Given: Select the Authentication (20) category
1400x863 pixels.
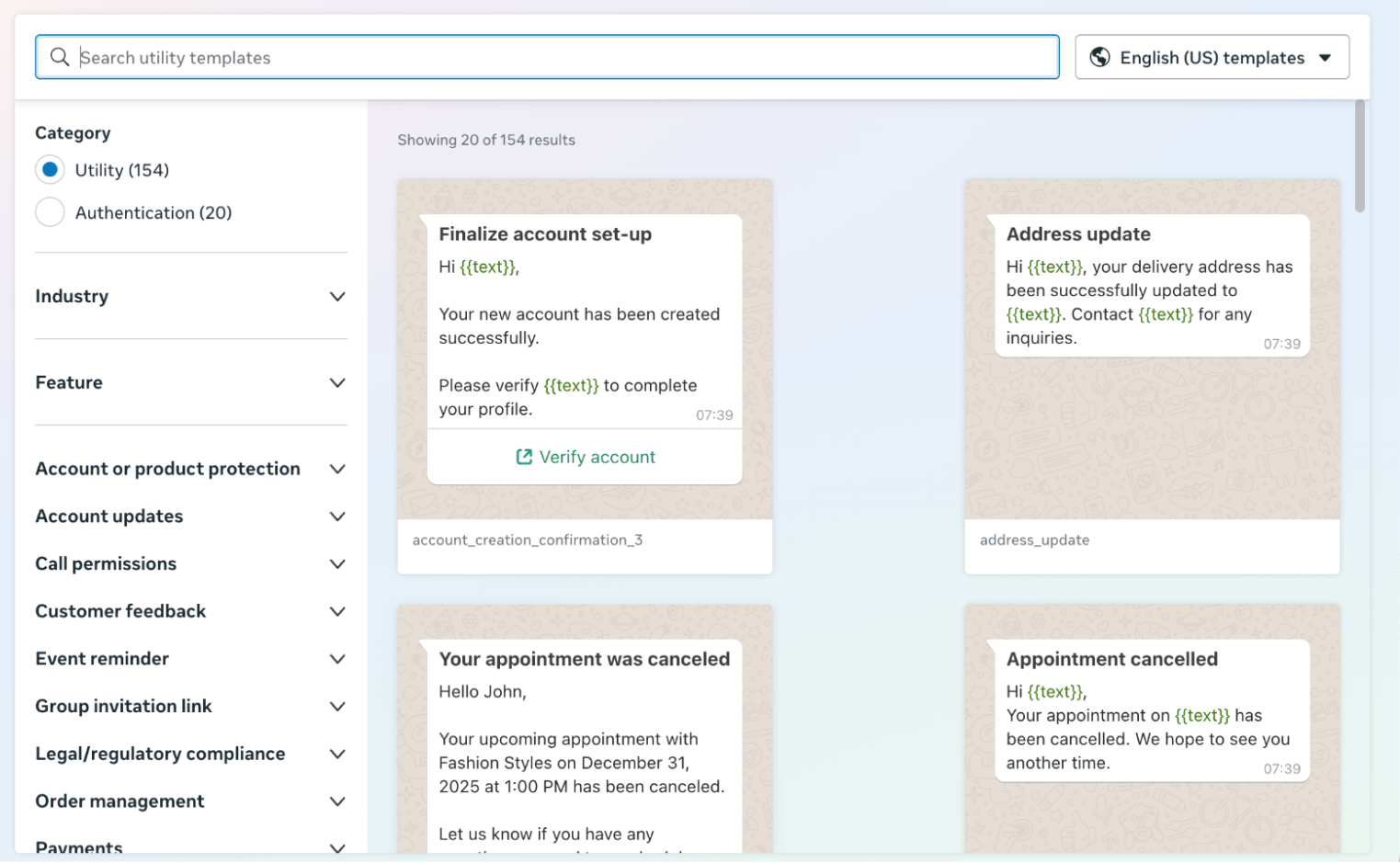Looking at the screenshot, I should (50, 212).
